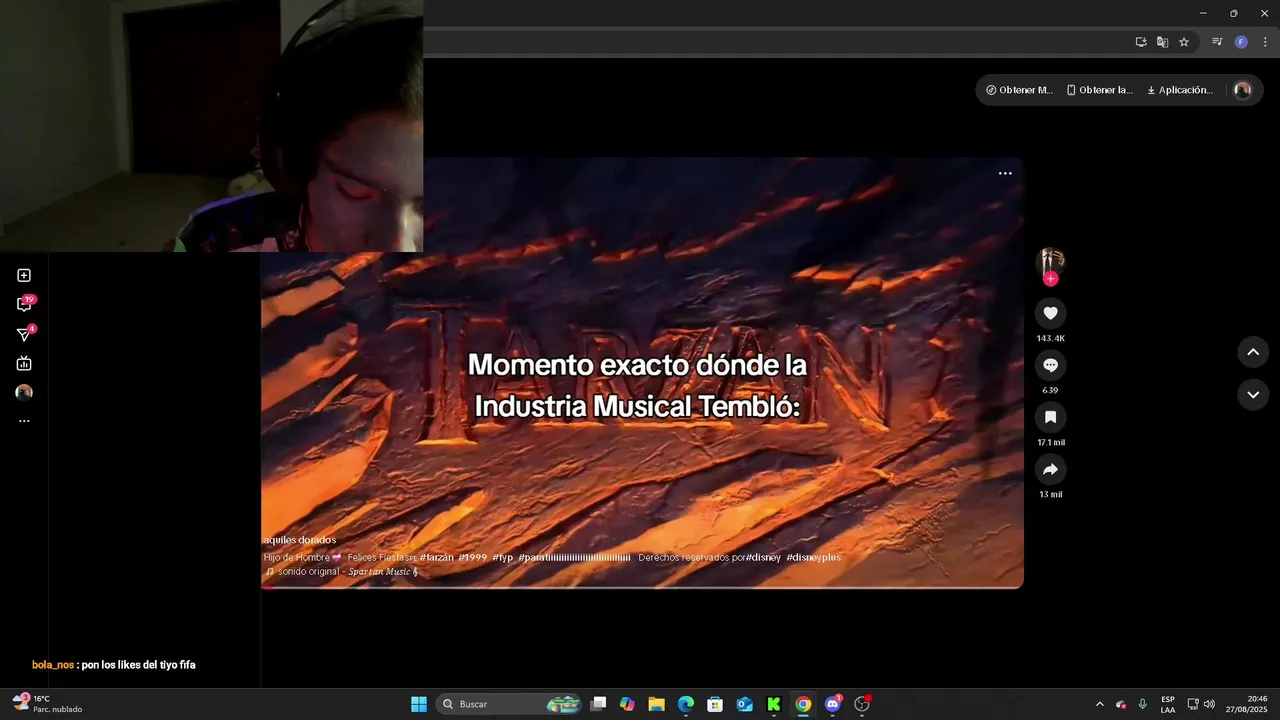Click the install app icon in address bar

pos(1141,42)
